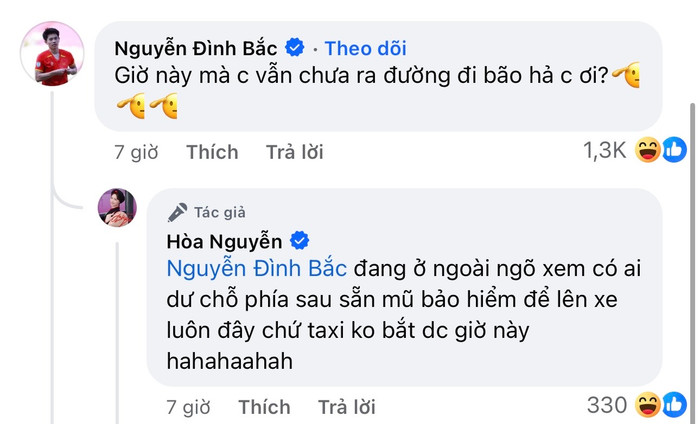Like Hòa Nguyễn's reply with Thích

[x=264, y=406]
